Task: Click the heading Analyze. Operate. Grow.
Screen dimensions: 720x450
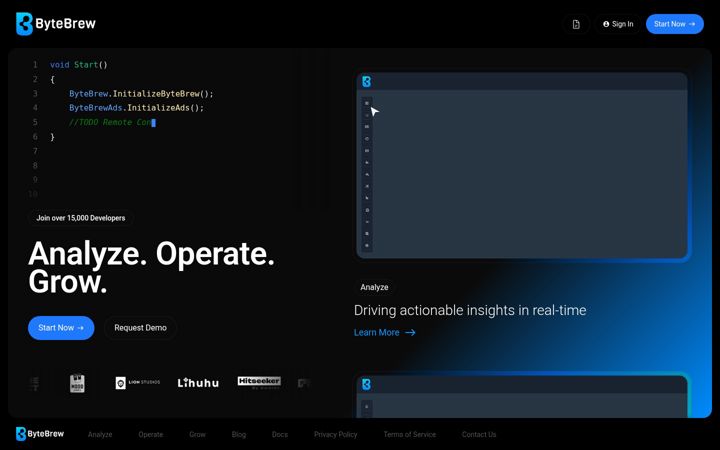Action: [x=152, y=267]
